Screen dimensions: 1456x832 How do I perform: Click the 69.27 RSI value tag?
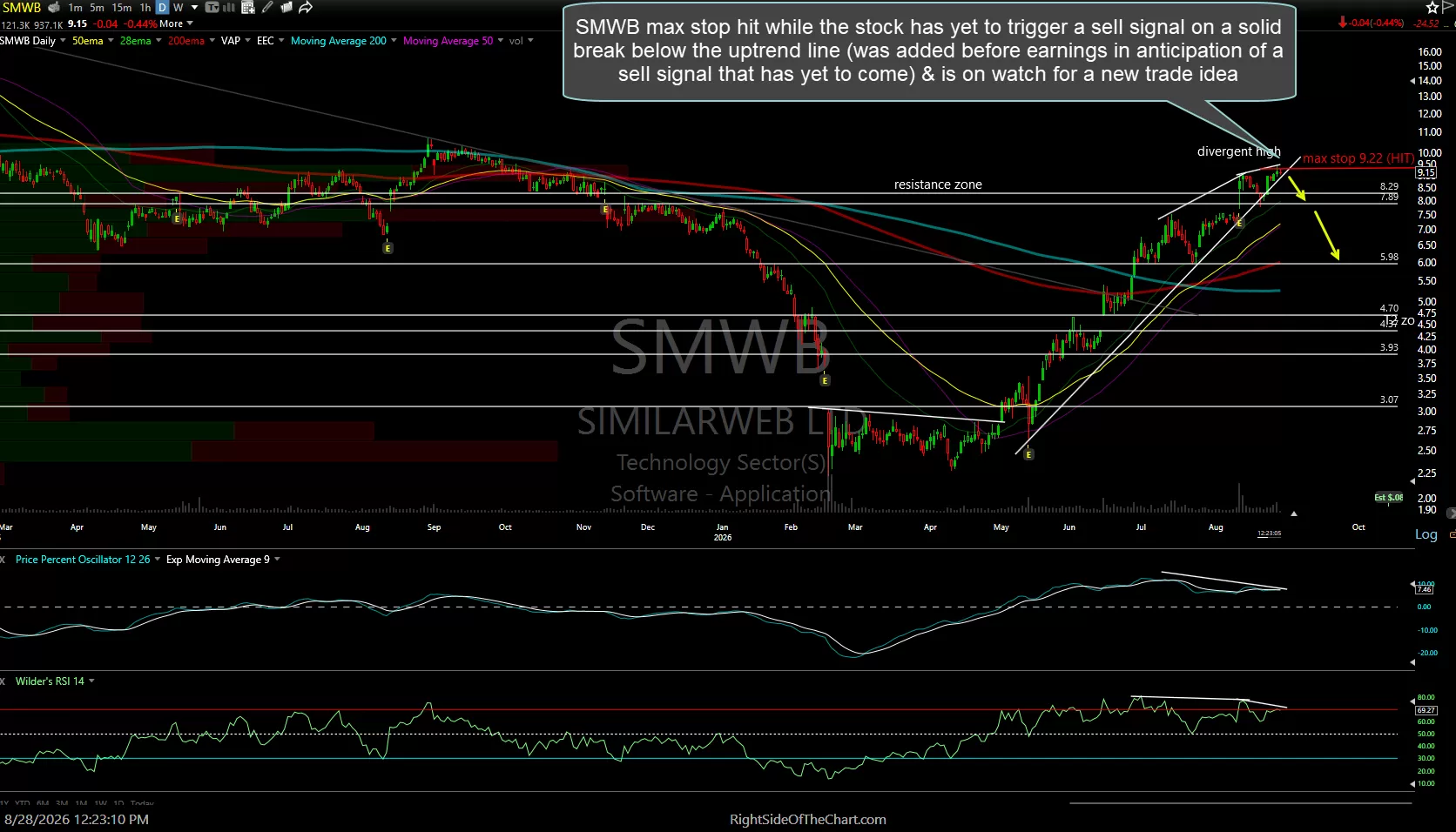(1426, 710)
